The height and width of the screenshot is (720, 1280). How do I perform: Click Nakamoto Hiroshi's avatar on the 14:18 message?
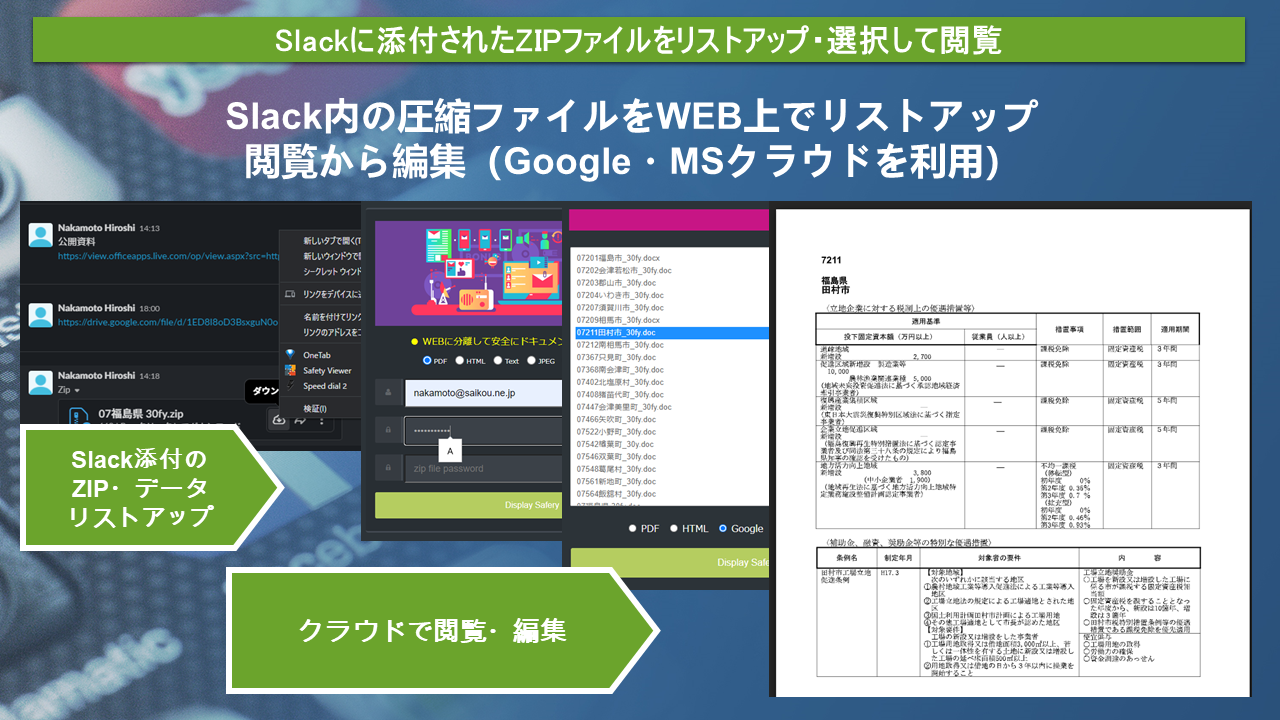click(41, 383)
